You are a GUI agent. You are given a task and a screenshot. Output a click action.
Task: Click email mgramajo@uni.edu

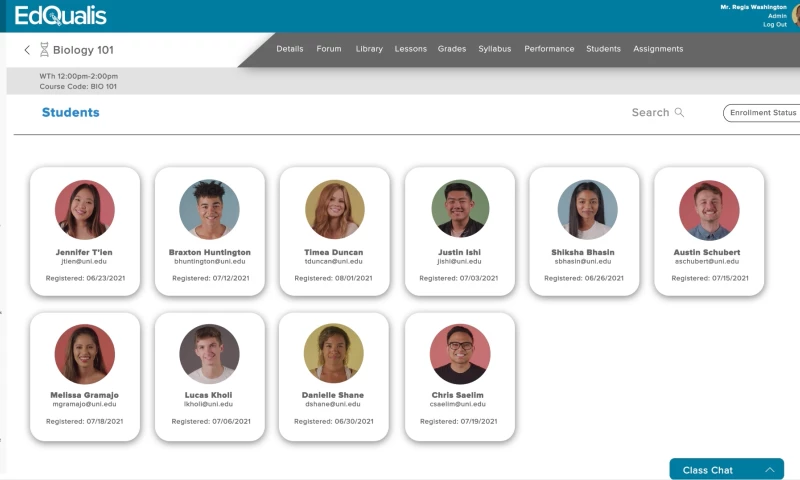pyautogui.click(x=84, y=404)
